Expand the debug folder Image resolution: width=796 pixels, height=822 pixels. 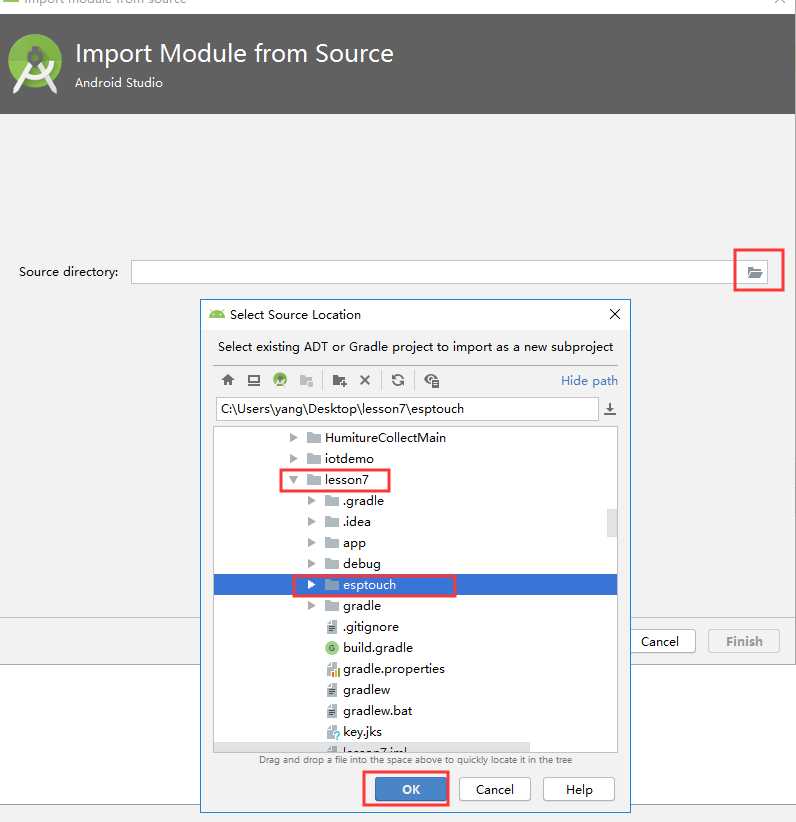click(x=311, y=564)
